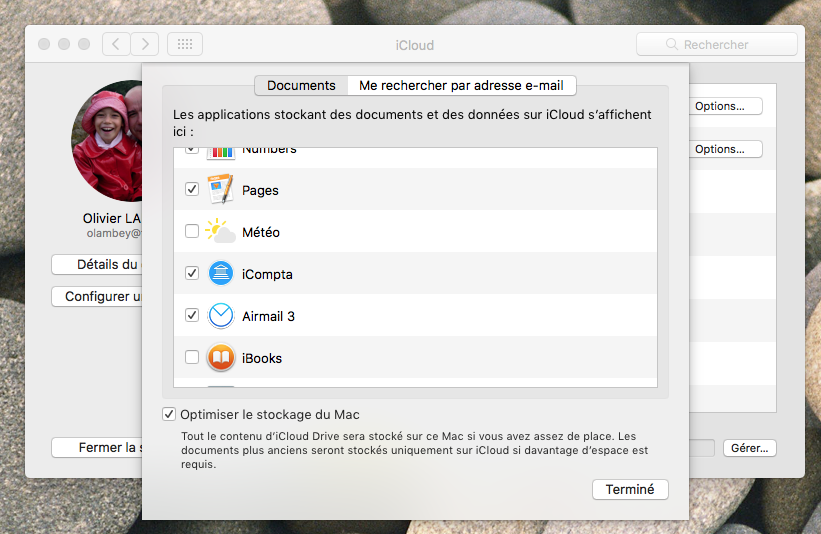The height and width of the screenshot is (534, 821).
Task: Toggle Optimiser le stockage du Mac
Action: click(169, 414)
